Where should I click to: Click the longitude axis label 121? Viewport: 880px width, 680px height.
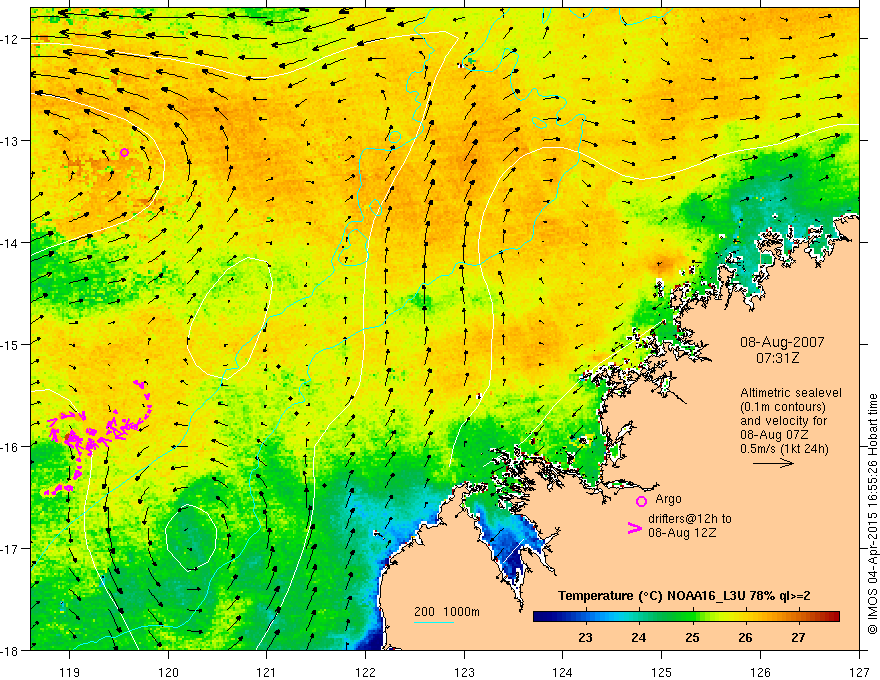[266, 672]
